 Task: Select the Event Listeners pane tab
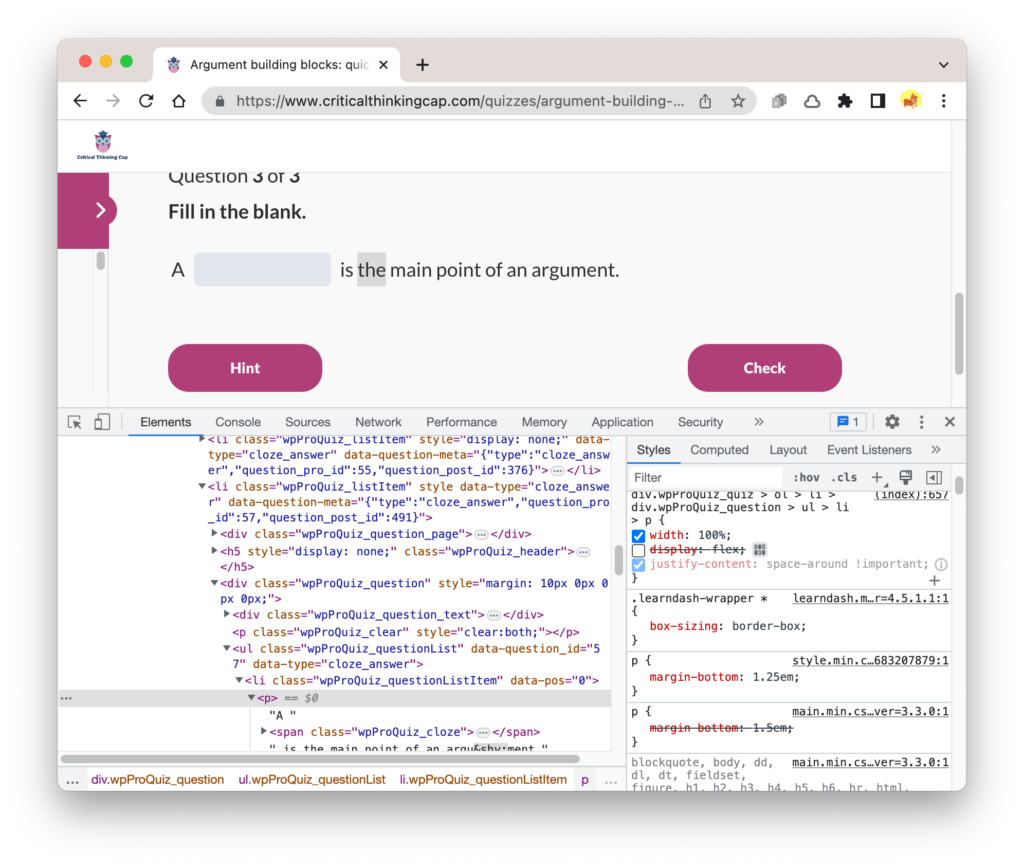tap(869, 450)
